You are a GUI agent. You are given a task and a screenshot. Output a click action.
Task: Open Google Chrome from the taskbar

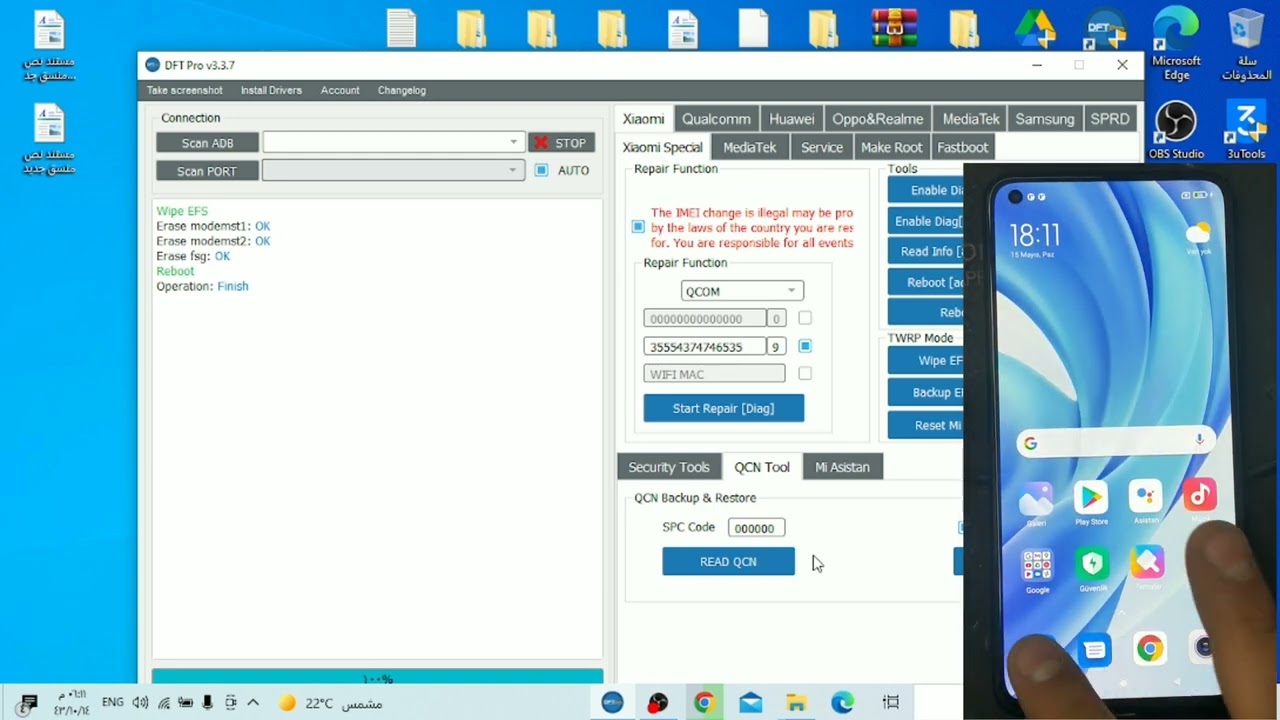click(704, 703)
